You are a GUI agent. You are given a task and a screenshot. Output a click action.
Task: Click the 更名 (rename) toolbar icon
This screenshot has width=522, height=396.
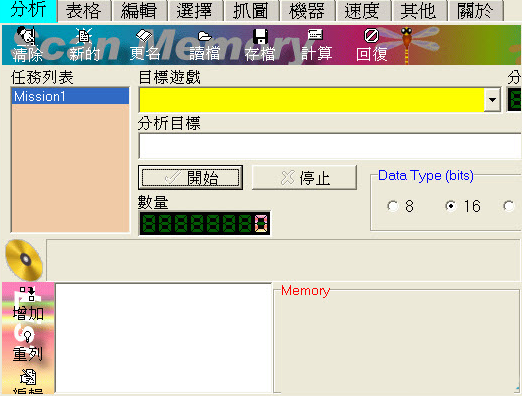tap(144, 44)
